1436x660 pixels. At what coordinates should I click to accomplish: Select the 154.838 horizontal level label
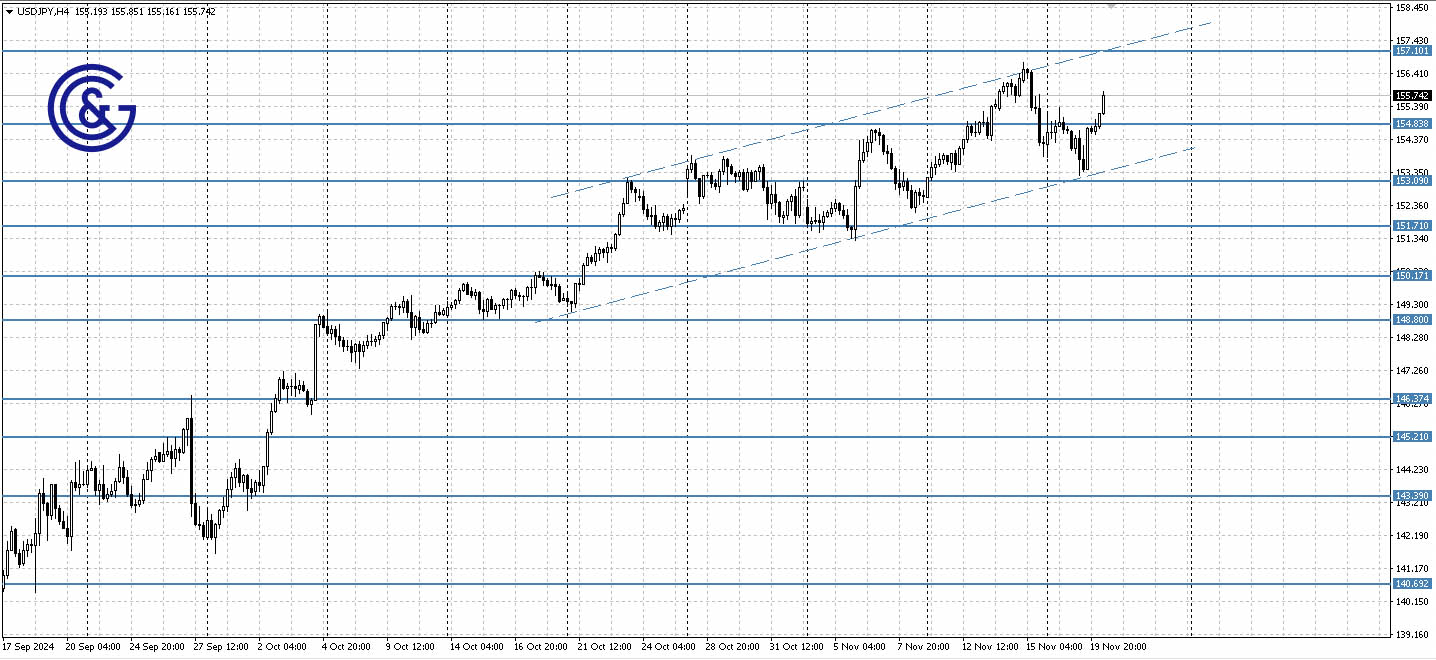pos(1411,124)
